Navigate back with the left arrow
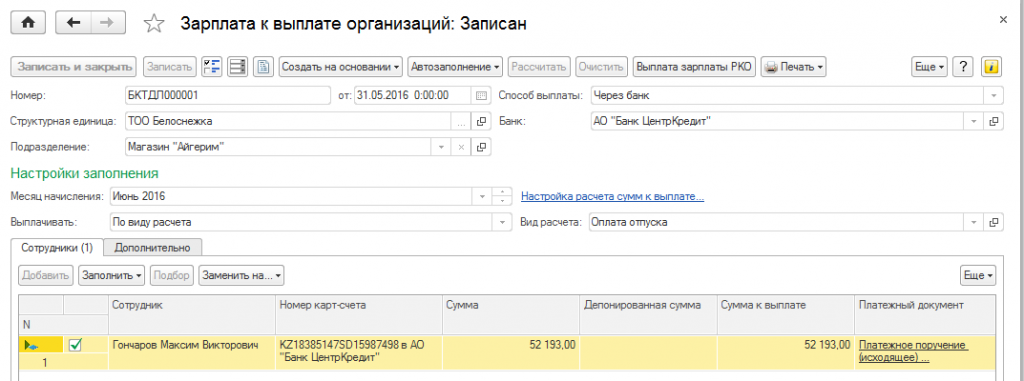 click(74, 22)
